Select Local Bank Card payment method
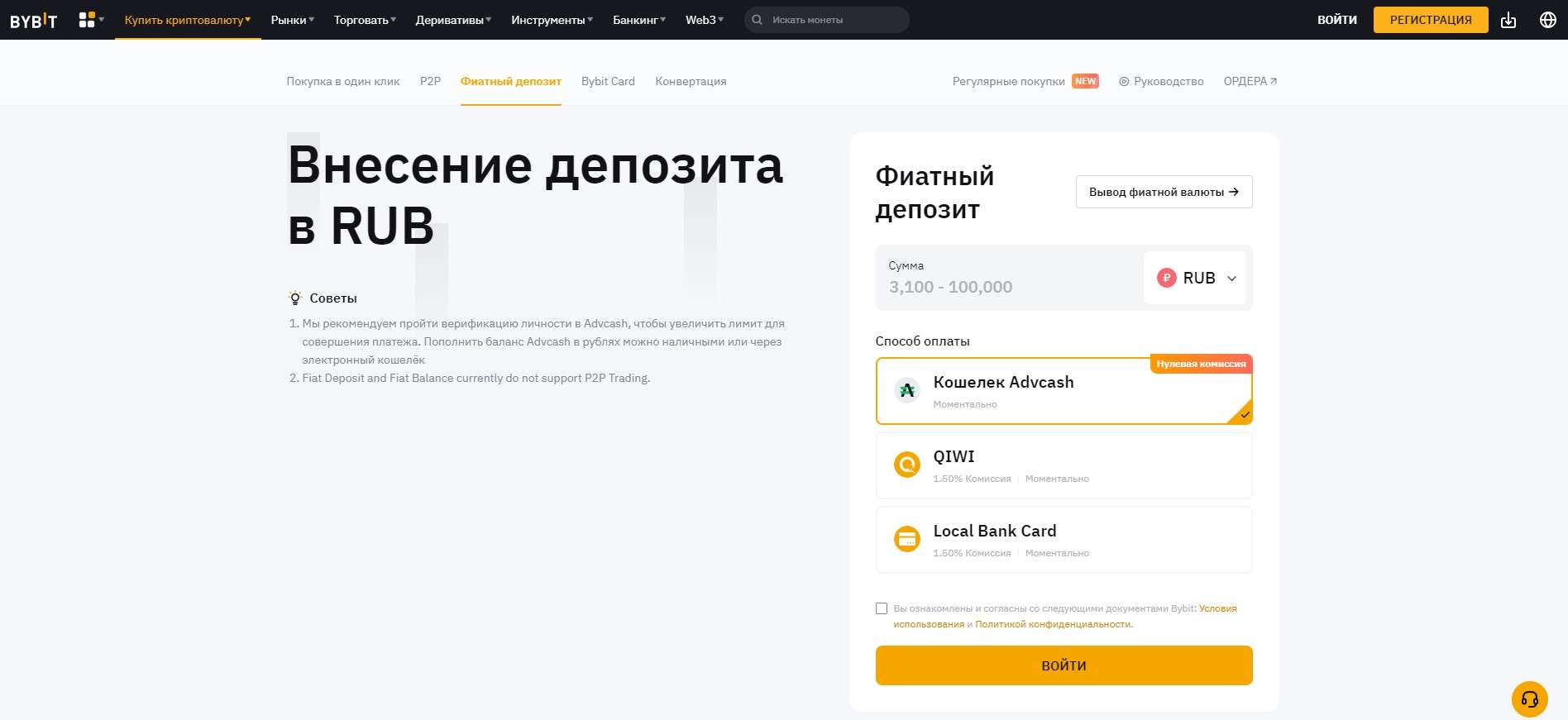This screenshot has width=1568, height=720. pos(1064,540)
